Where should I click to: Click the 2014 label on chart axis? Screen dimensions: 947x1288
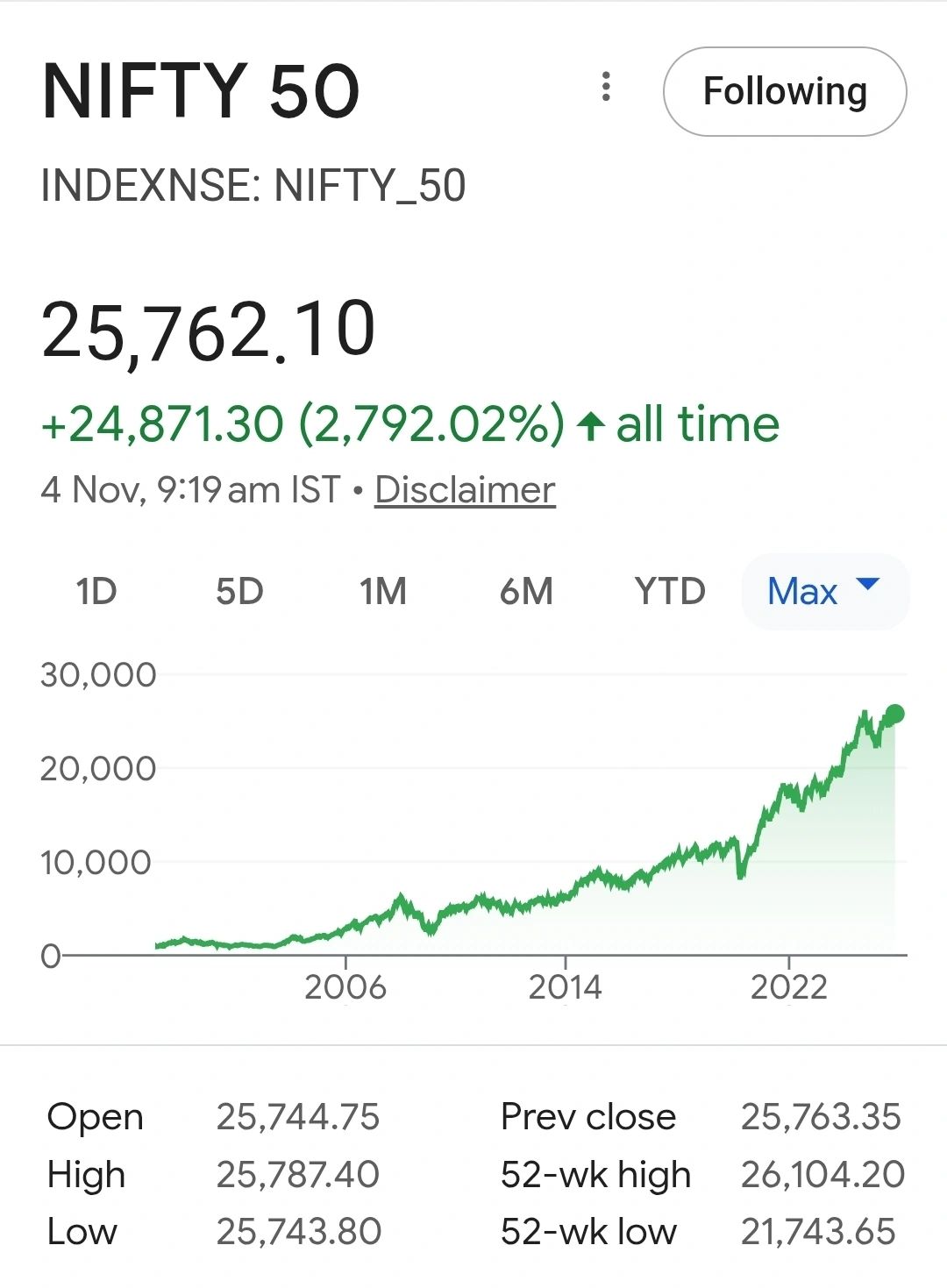click(565, 988)
